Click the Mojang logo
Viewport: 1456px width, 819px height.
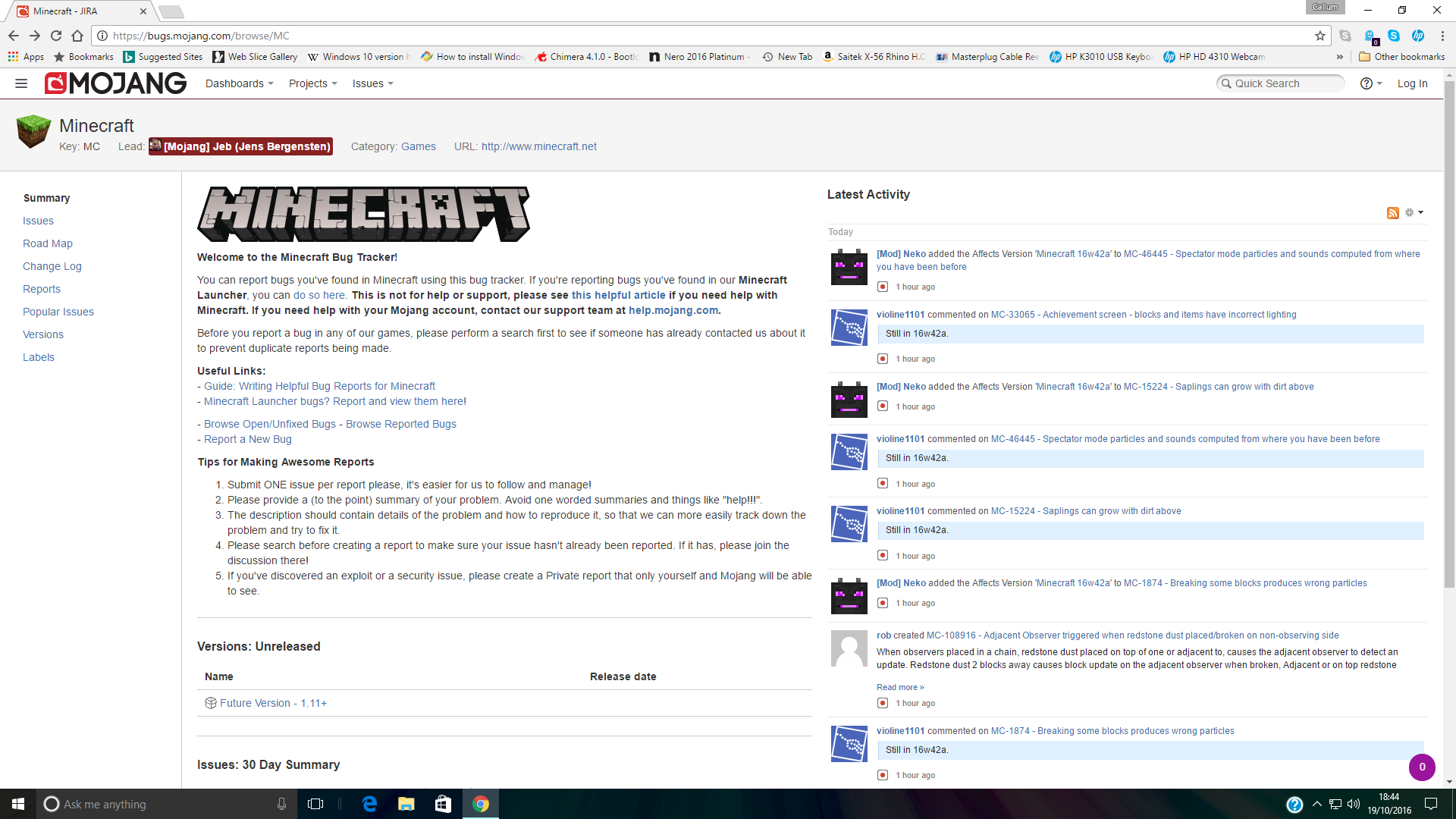point(115,83)
